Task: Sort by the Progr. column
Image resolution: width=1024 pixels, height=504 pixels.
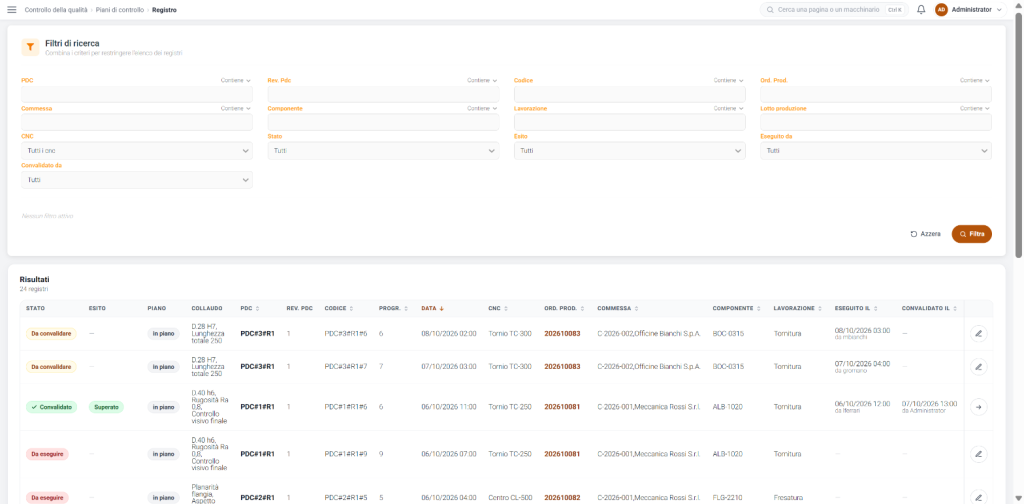Action: tap(393, 308)
